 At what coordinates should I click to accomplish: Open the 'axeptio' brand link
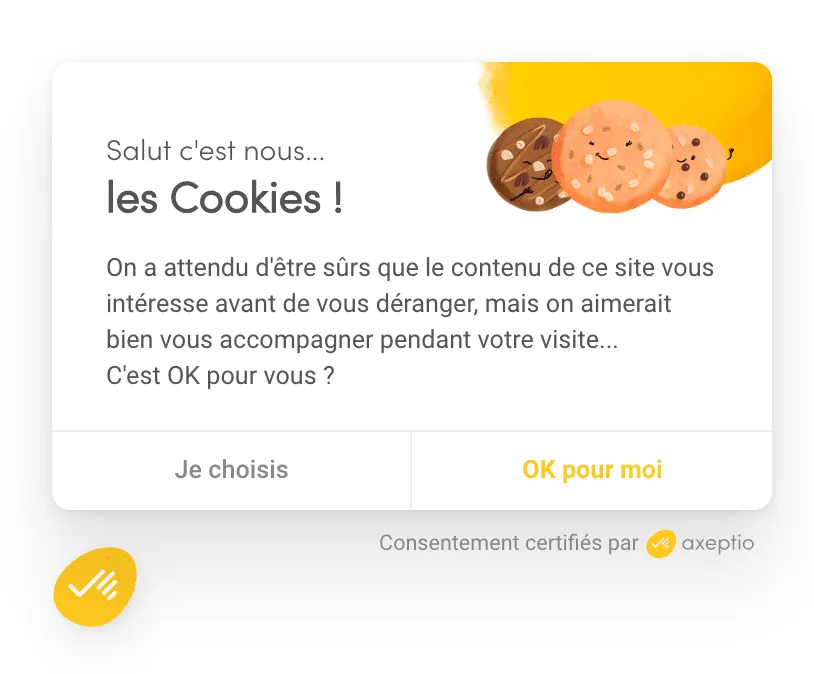click(717, 543)
